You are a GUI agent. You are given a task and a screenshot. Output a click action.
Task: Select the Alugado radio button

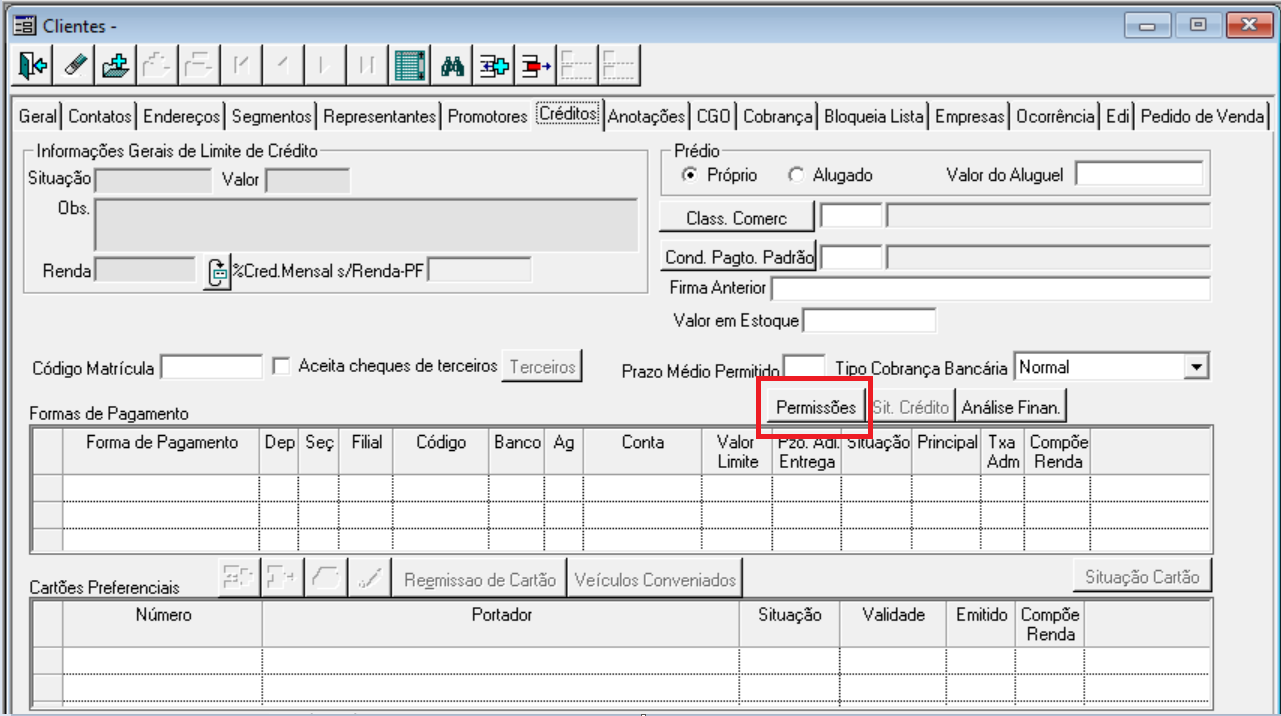[796, 175]
